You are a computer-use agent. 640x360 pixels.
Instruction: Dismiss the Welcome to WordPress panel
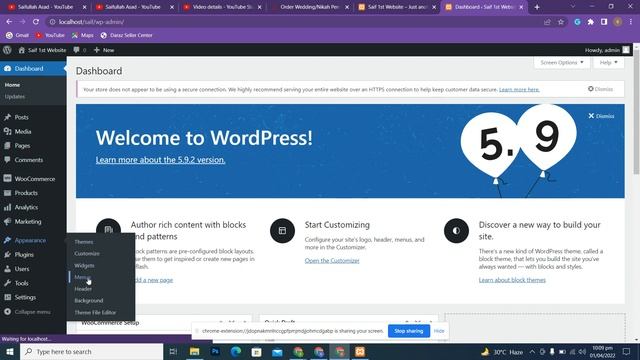601,116
